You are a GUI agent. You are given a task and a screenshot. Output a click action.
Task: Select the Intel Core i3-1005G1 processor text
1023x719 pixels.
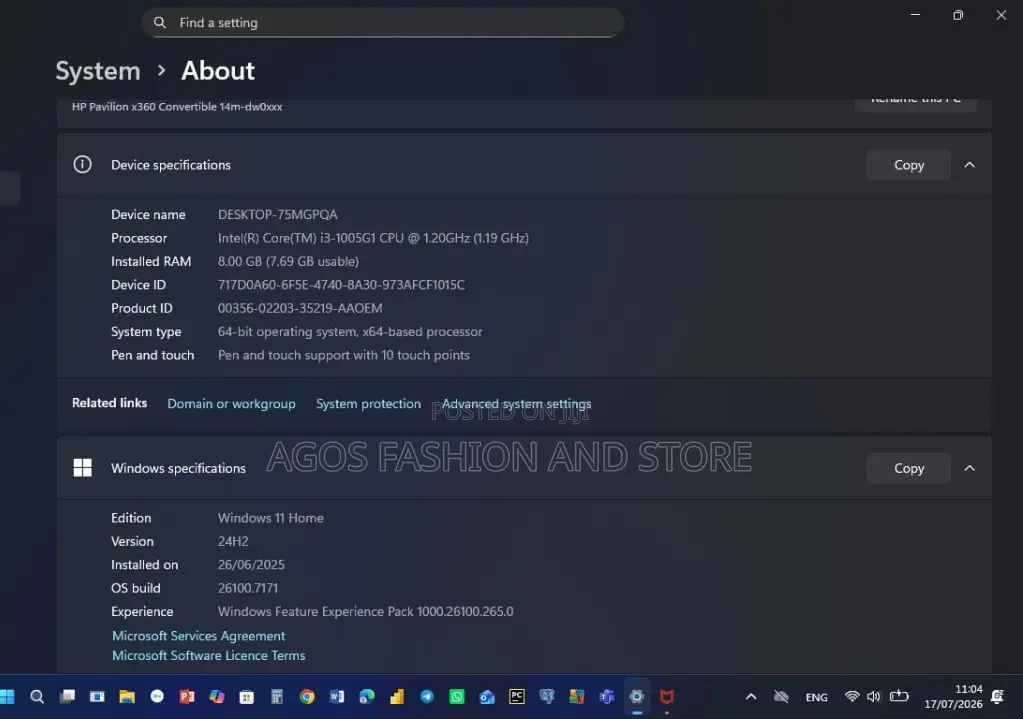coord(373,238)
